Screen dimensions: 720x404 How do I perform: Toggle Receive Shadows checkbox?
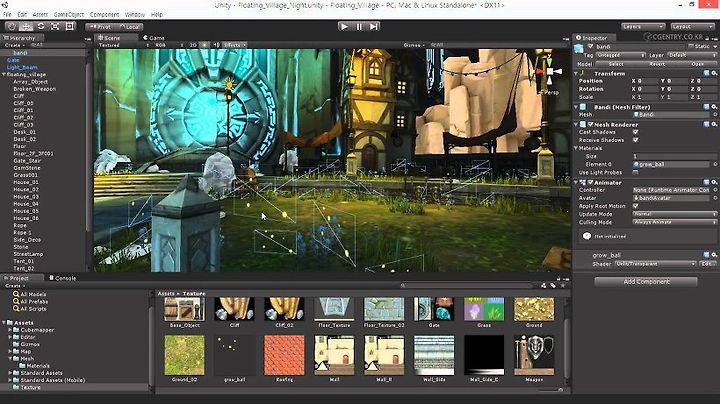point(636,140)
